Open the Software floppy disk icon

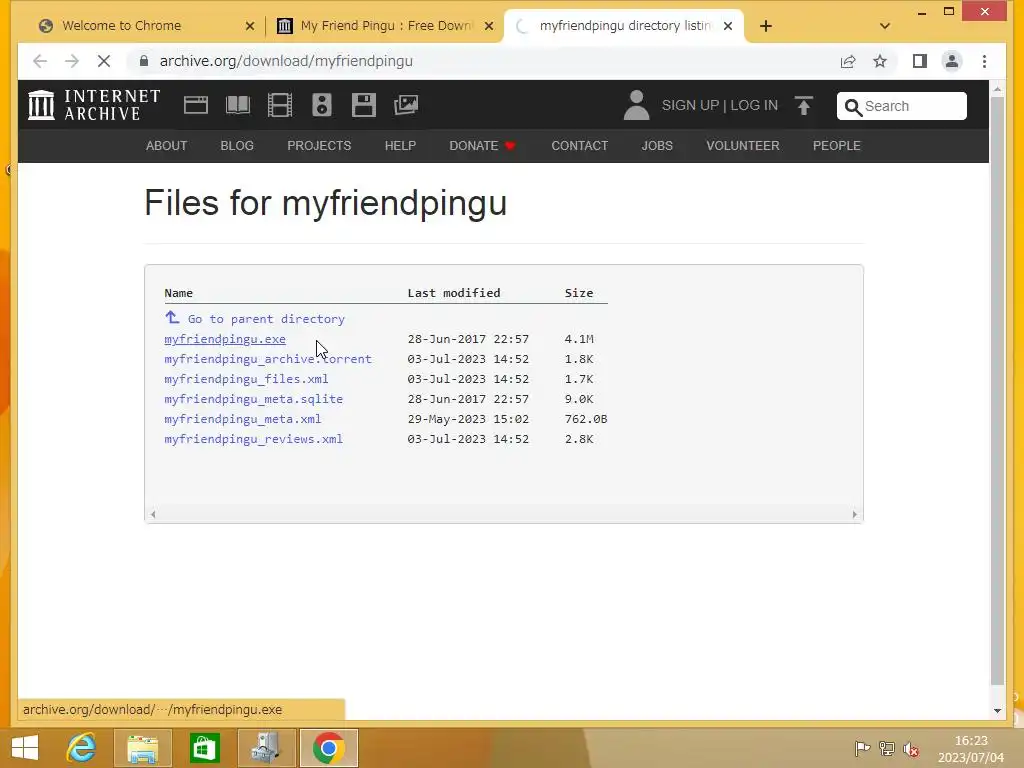coord(364,105)
